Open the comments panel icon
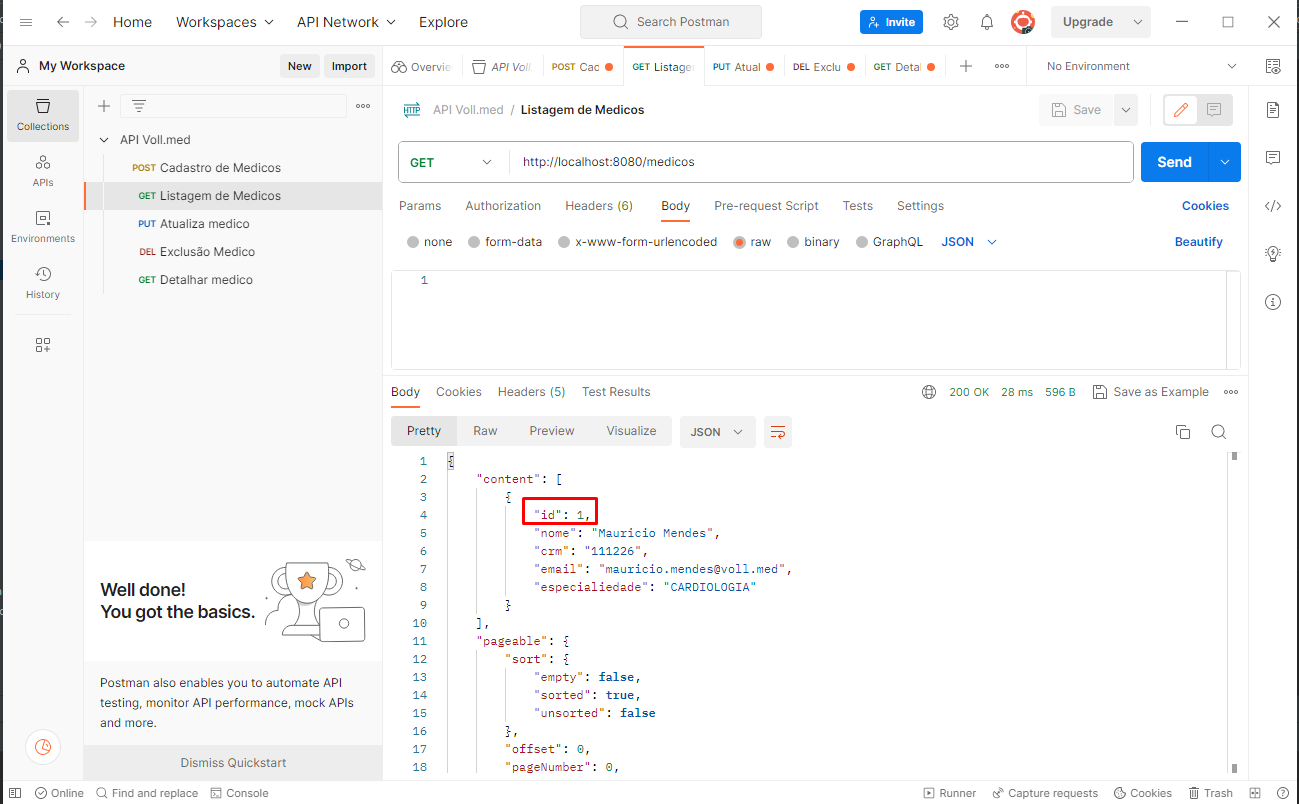Viewport: 1299px width, 804px height. coord(1273,158)
